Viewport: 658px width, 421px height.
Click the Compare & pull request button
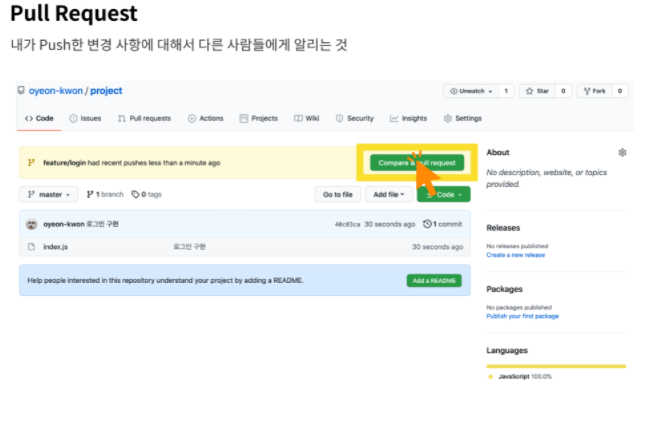tap(417, 162)
